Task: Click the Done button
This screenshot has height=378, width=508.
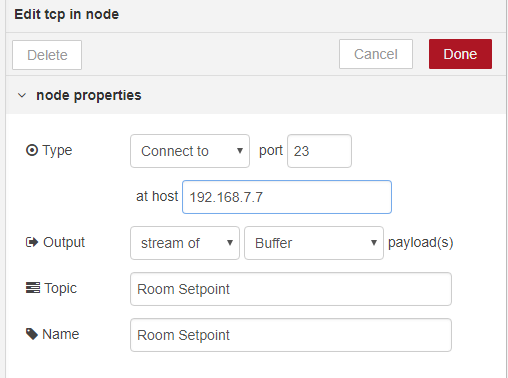Action: coord(460,54)
